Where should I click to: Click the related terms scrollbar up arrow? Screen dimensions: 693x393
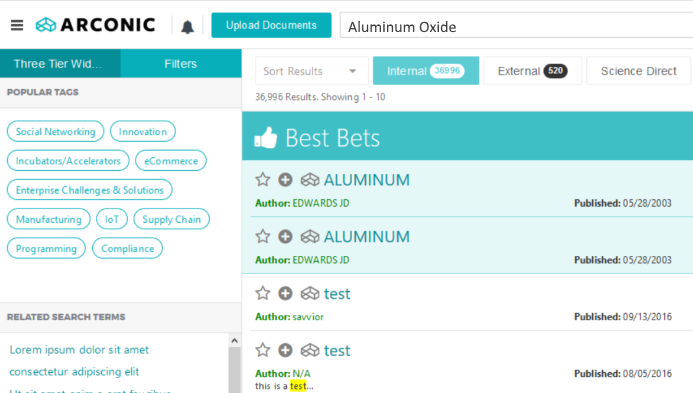pos(234,340)
